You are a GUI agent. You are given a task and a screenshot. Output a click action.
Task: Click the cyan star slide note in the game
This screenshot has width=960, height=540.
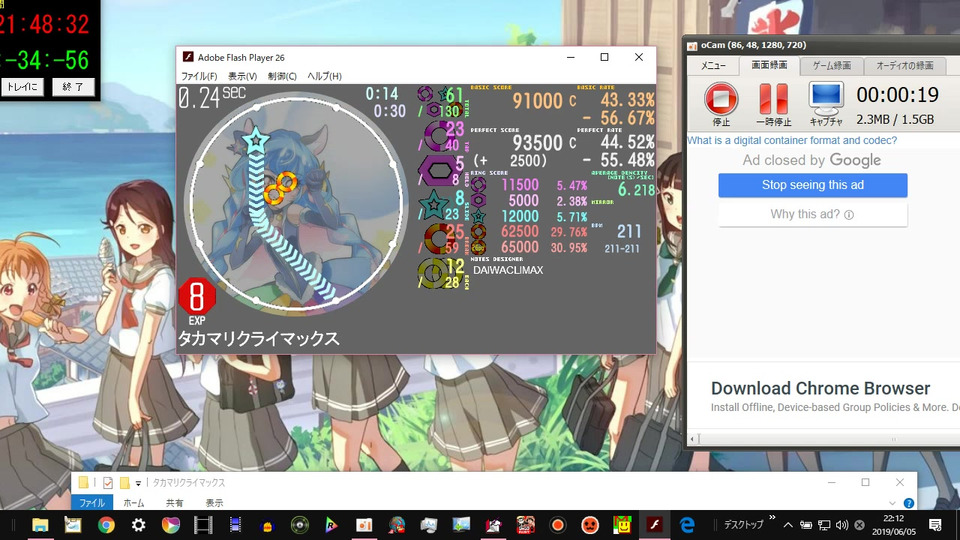[255, 141]
